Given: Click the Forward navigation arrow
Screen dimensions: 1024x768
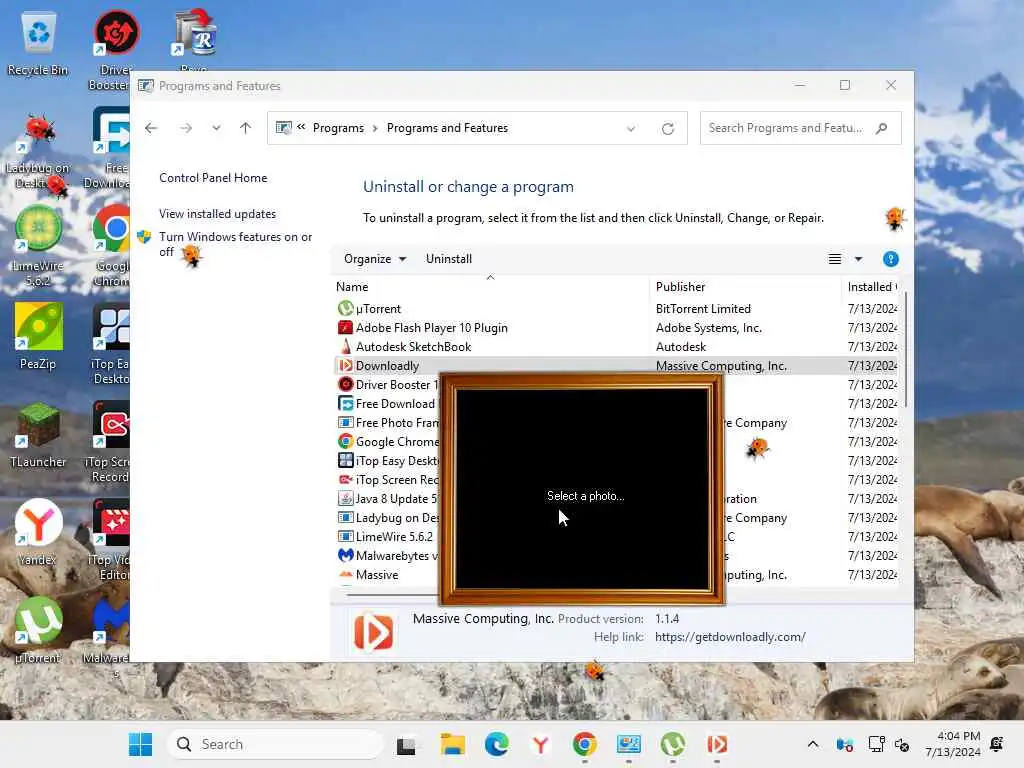Looking at the screenshot, I should coord(186,128).
